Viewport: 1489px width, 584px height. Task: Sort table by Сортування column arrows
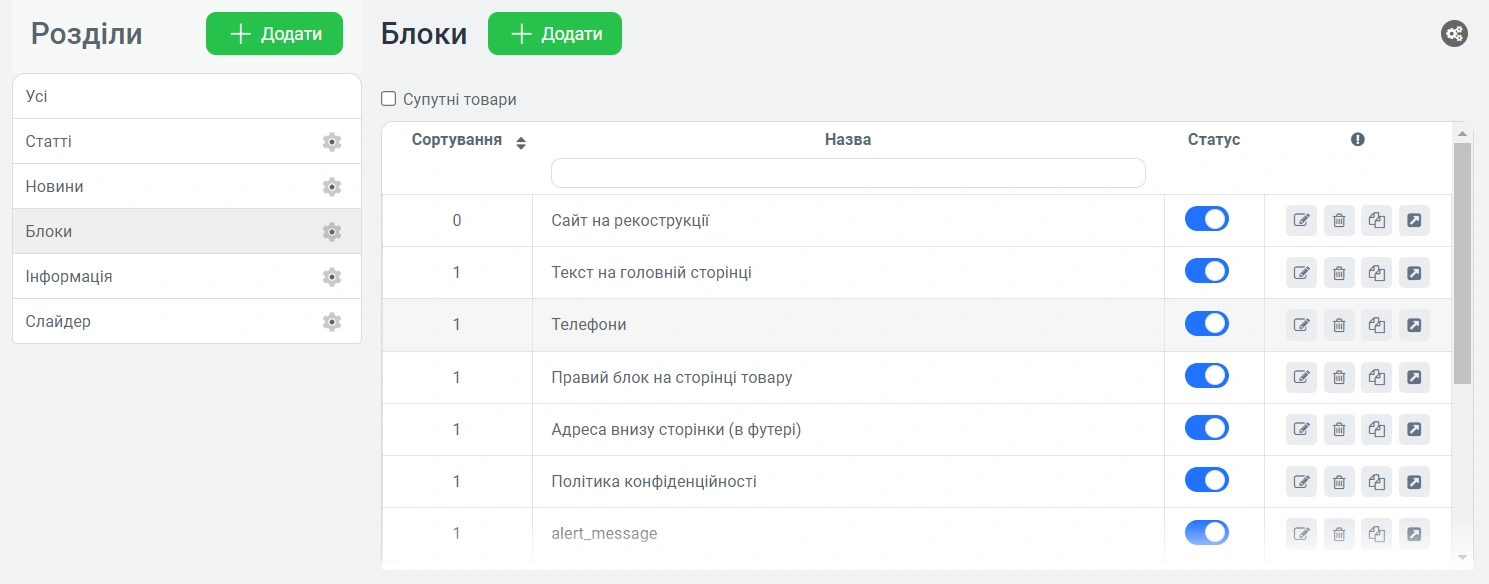tap(520, 143)
